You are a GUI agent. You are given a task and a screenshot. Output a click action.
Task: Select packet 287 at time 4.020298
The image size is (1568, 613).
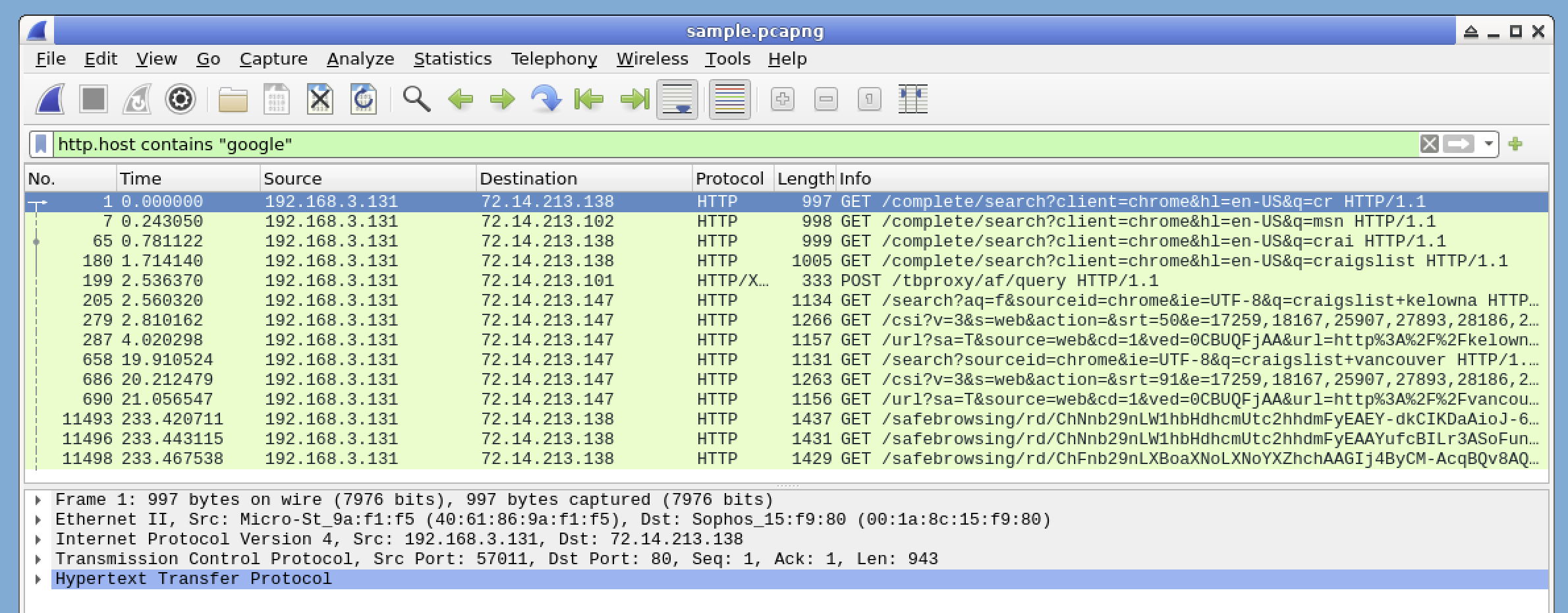787,340
